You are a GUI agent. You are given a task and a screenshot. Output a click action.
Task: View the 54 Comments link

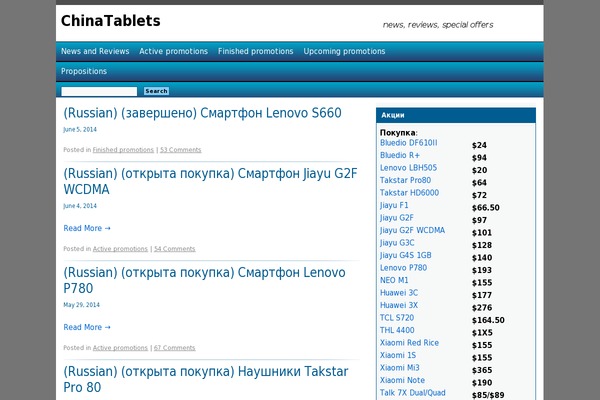pyautogui.click(x=174, y=249)
